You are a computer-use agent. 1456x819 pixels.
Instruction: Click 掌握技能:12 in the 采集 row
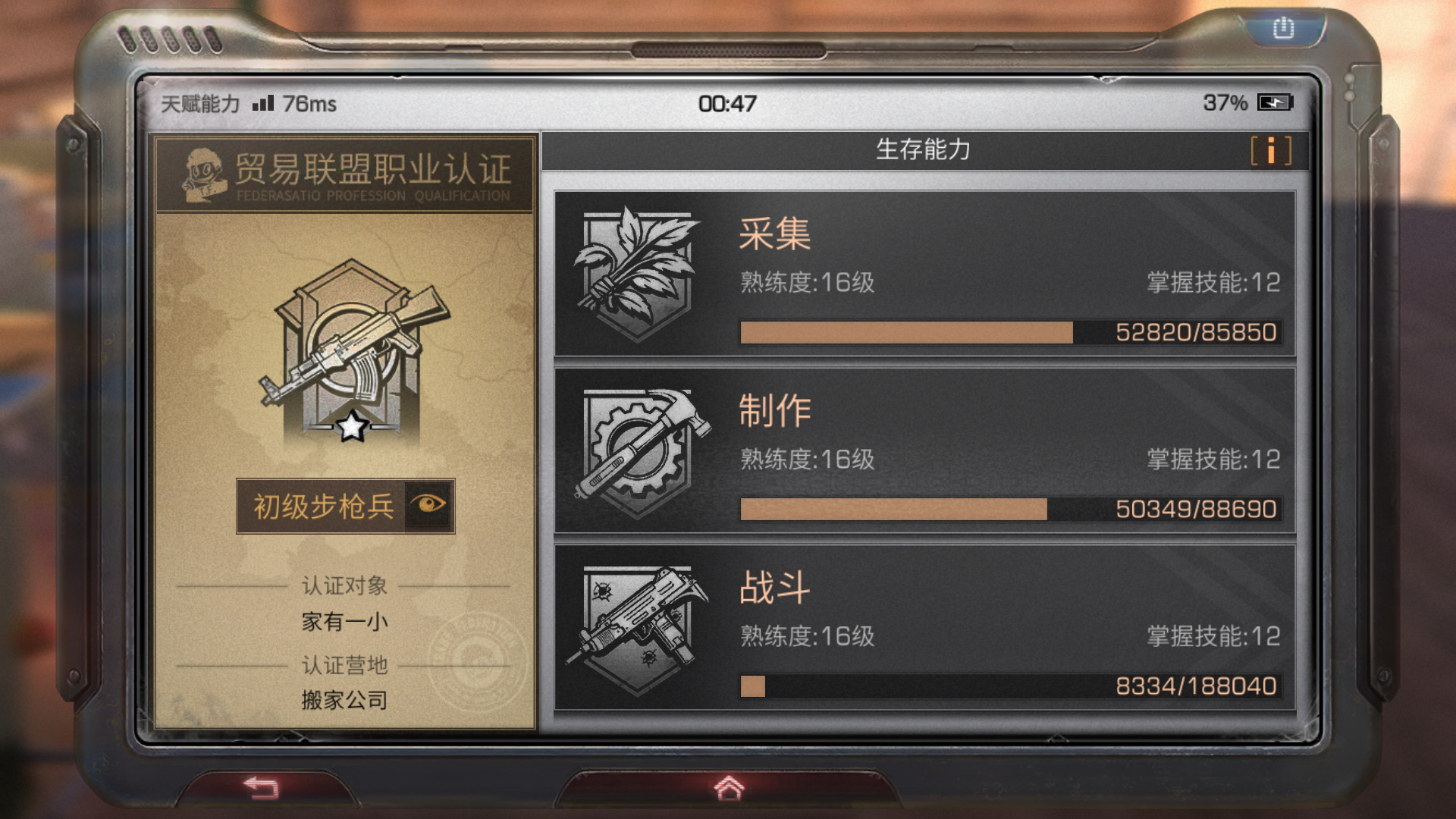[x=1213, y=282]
